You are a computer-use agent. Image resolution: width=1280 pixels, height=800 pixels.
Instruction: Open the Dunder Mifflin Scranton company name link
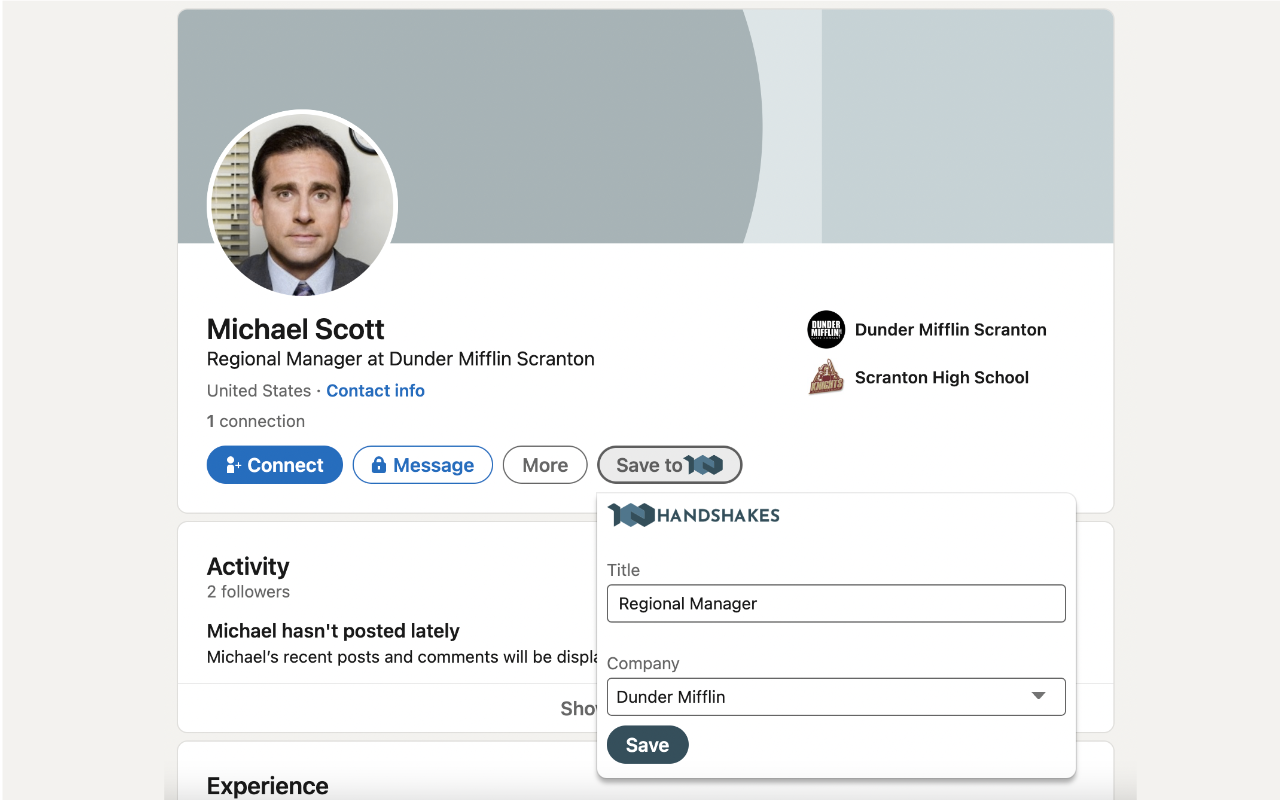coord(950,330)
